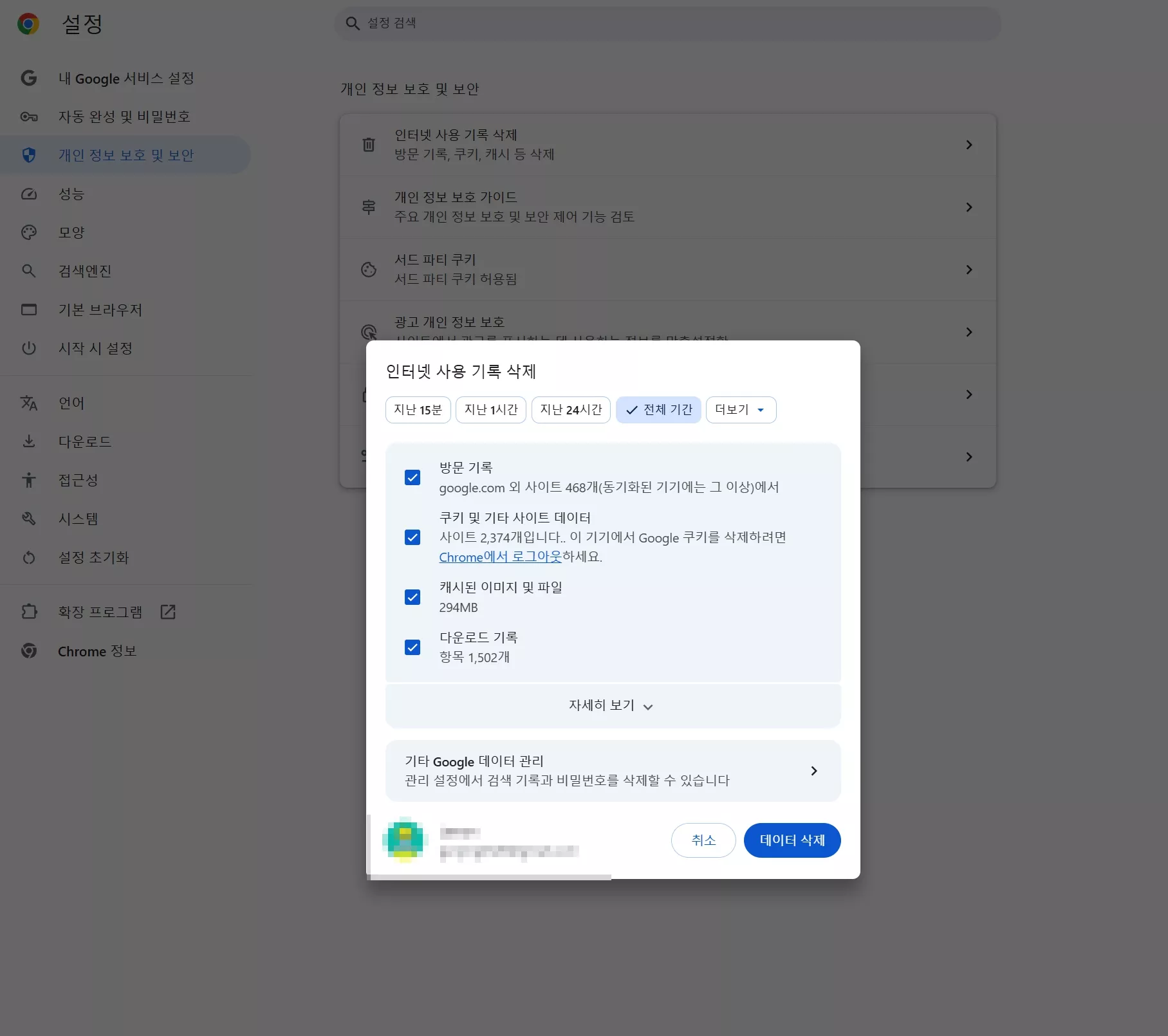Click the Chrome에서 로그아웃 link
1168x1036 pixels.
499,557
